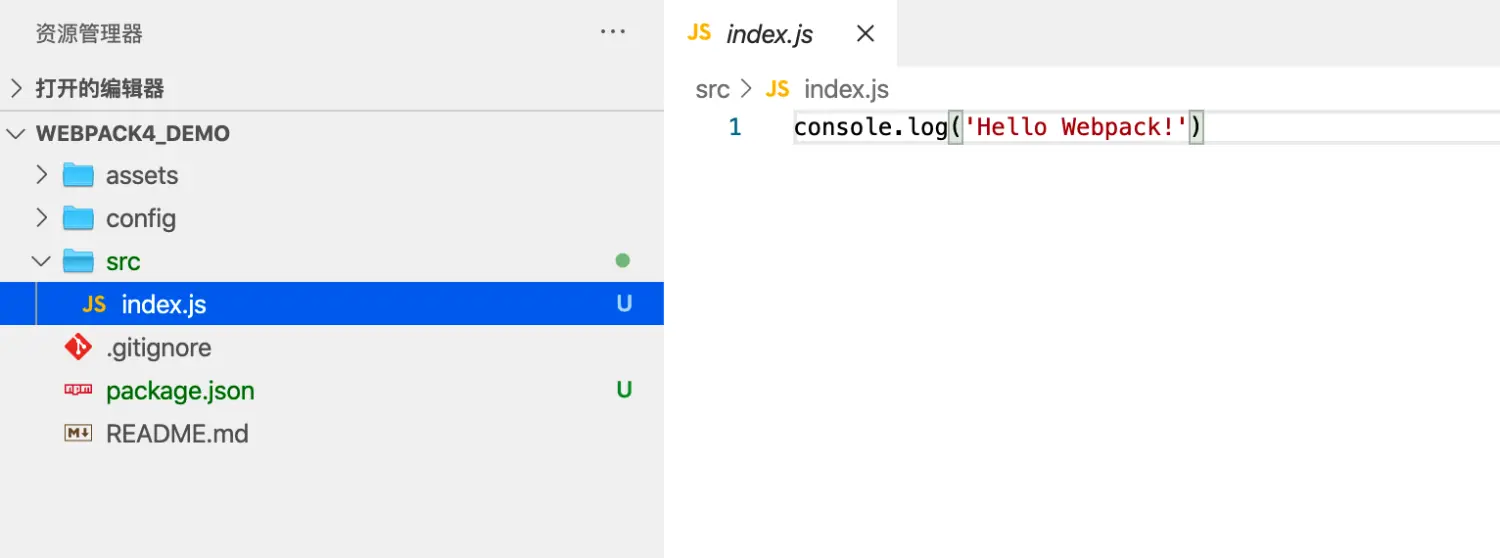Click the git icon beside .gitignore
The width and height of the screenshot is (1500, 558).
pyautogui.click(x=78, y=347)
